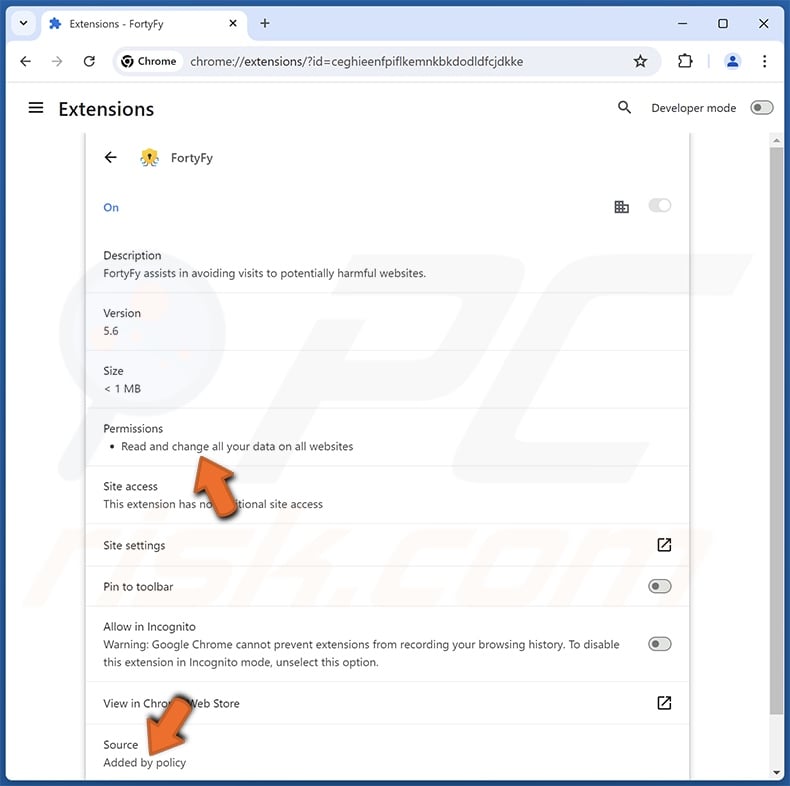Viewport: 790px width, 786px height.
Task: Close the Extensions - FortyFy tab
Action: [x=233, y=23]
